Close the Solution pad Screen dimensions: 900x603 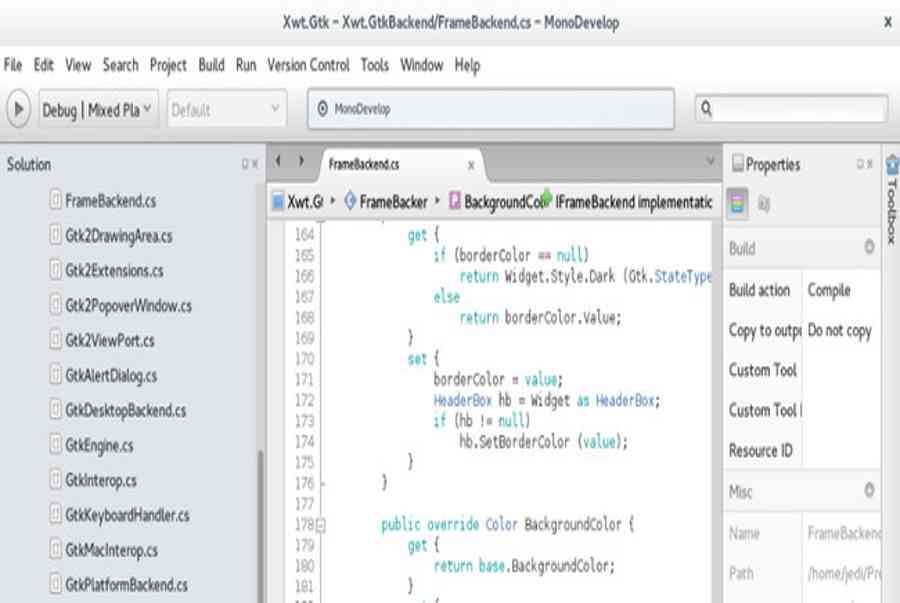[255, 164]
